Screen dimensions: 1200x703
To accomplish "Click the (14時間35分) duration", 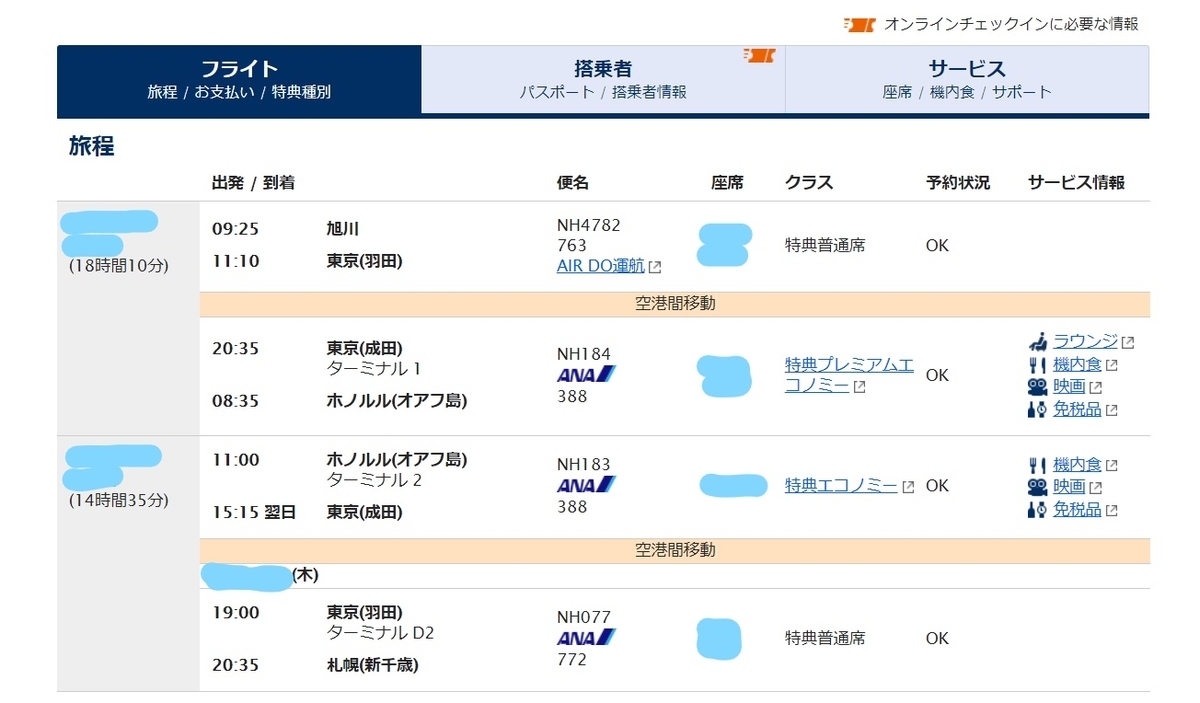I will point(118,500).
